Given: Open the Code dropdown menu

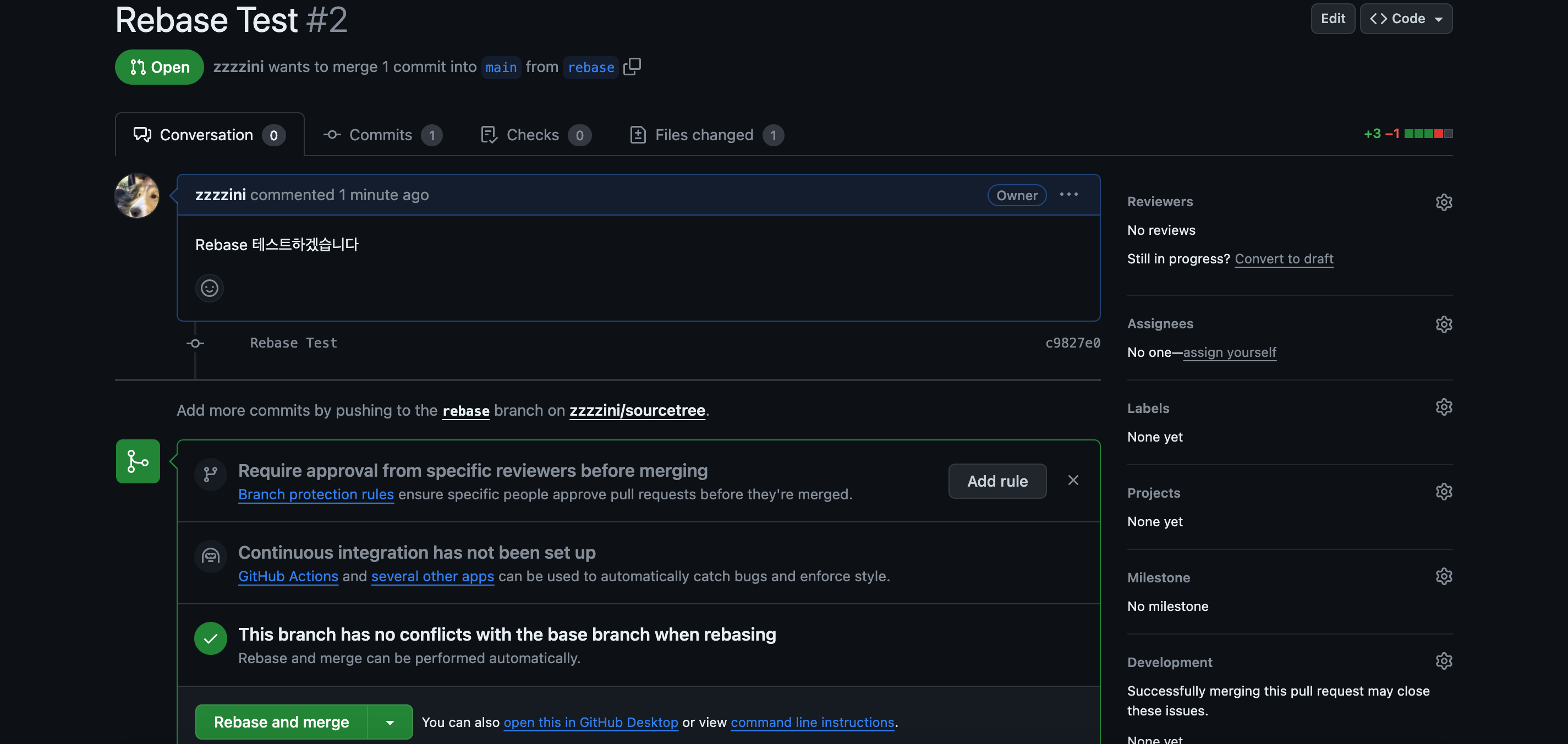Looking at the screenshot, I should coord(1406,19).
